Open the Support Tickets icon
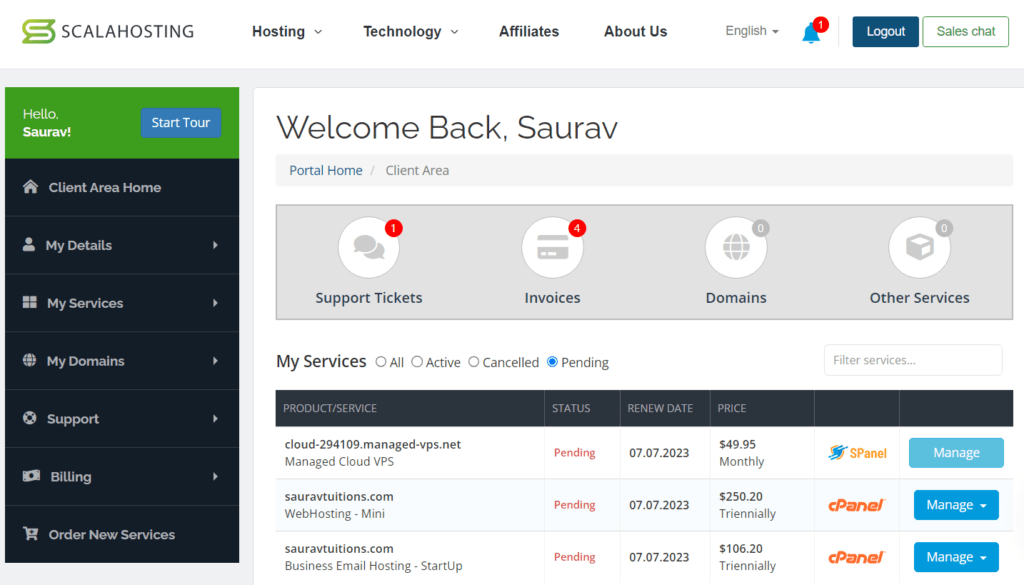1024x585 pixels. click(x=369, y=245)
